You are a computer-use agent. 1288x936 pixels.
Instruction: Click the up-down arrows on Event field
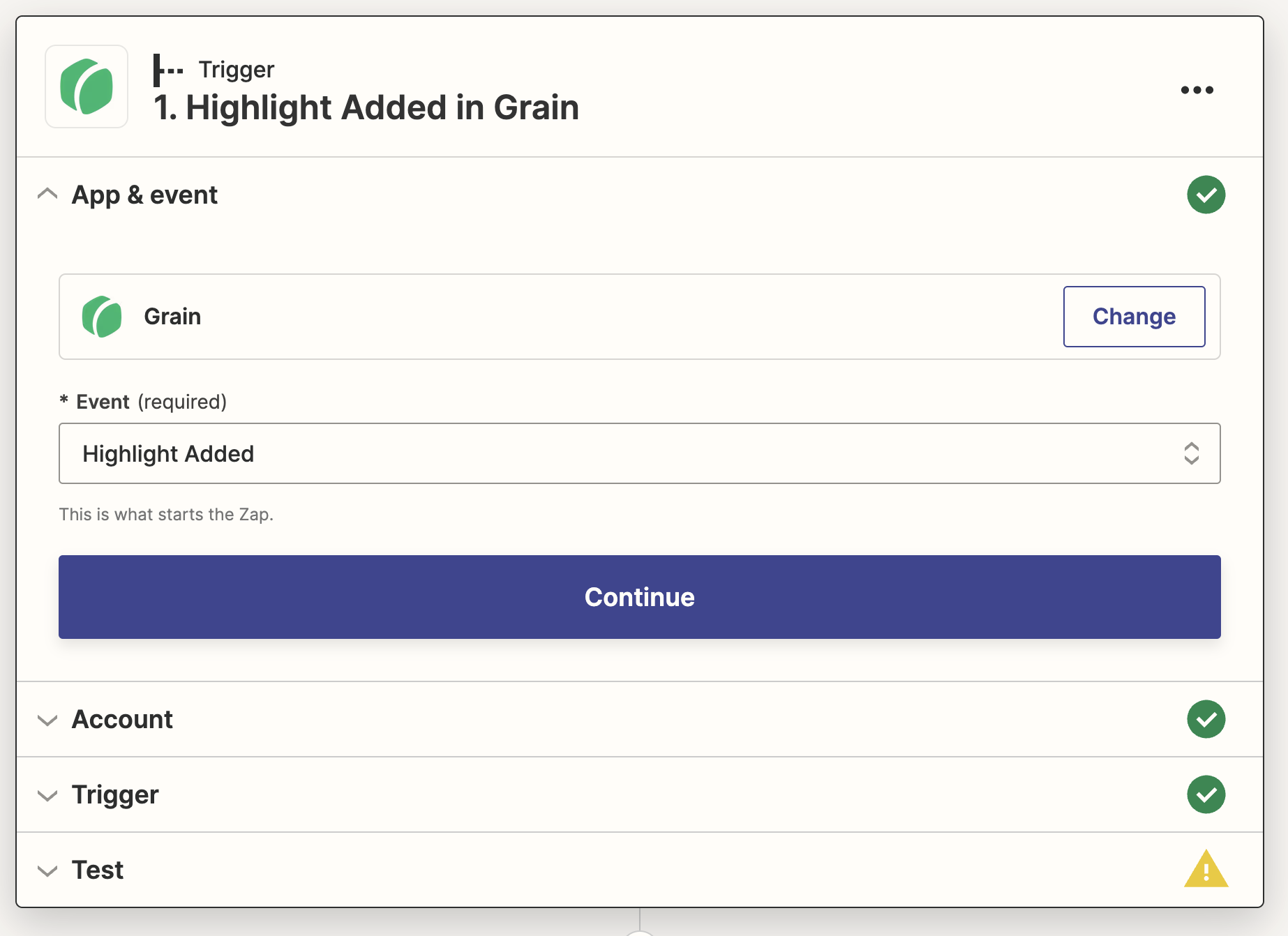click(1191, 453)
